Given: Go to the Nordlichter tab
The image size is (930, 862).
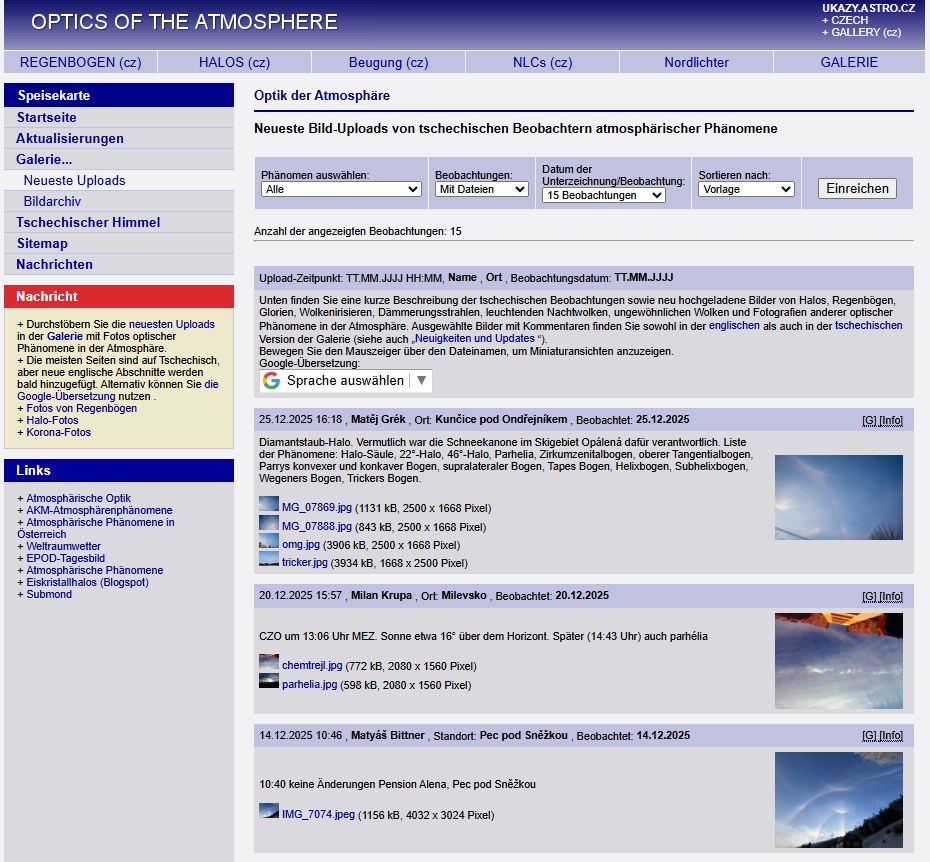Looking at the screenshot, I should [x=696, y=62].
